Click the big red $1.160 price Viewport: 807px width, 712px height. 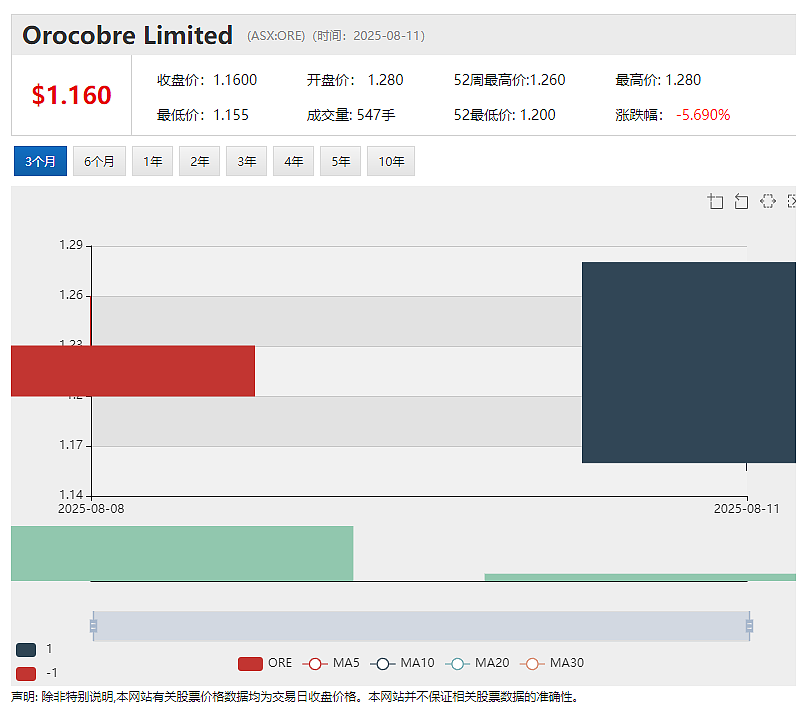pyautogui.click(x=72, y=95)
